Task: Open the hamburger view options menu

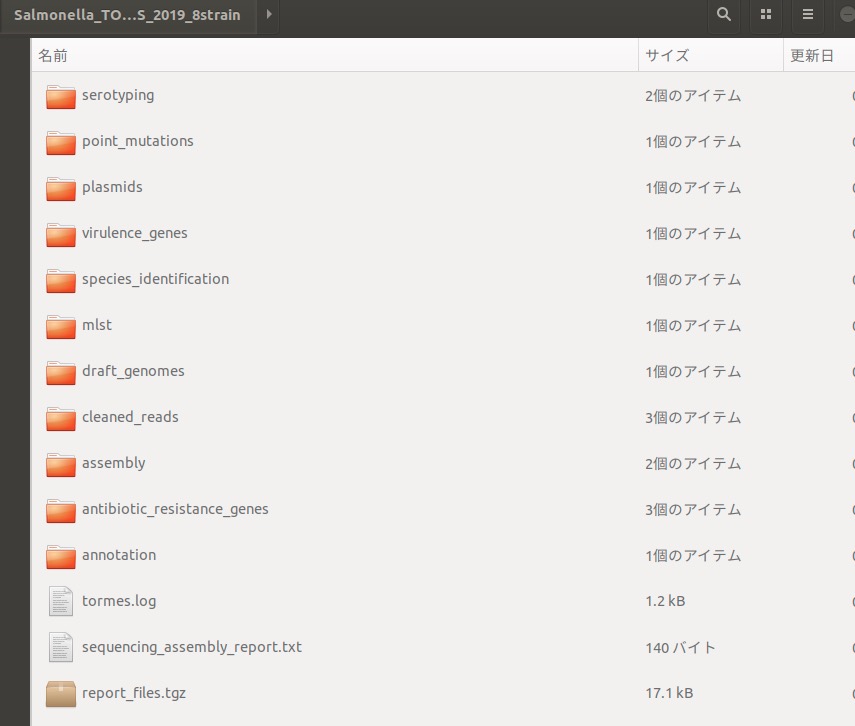Action: [808, 14]
